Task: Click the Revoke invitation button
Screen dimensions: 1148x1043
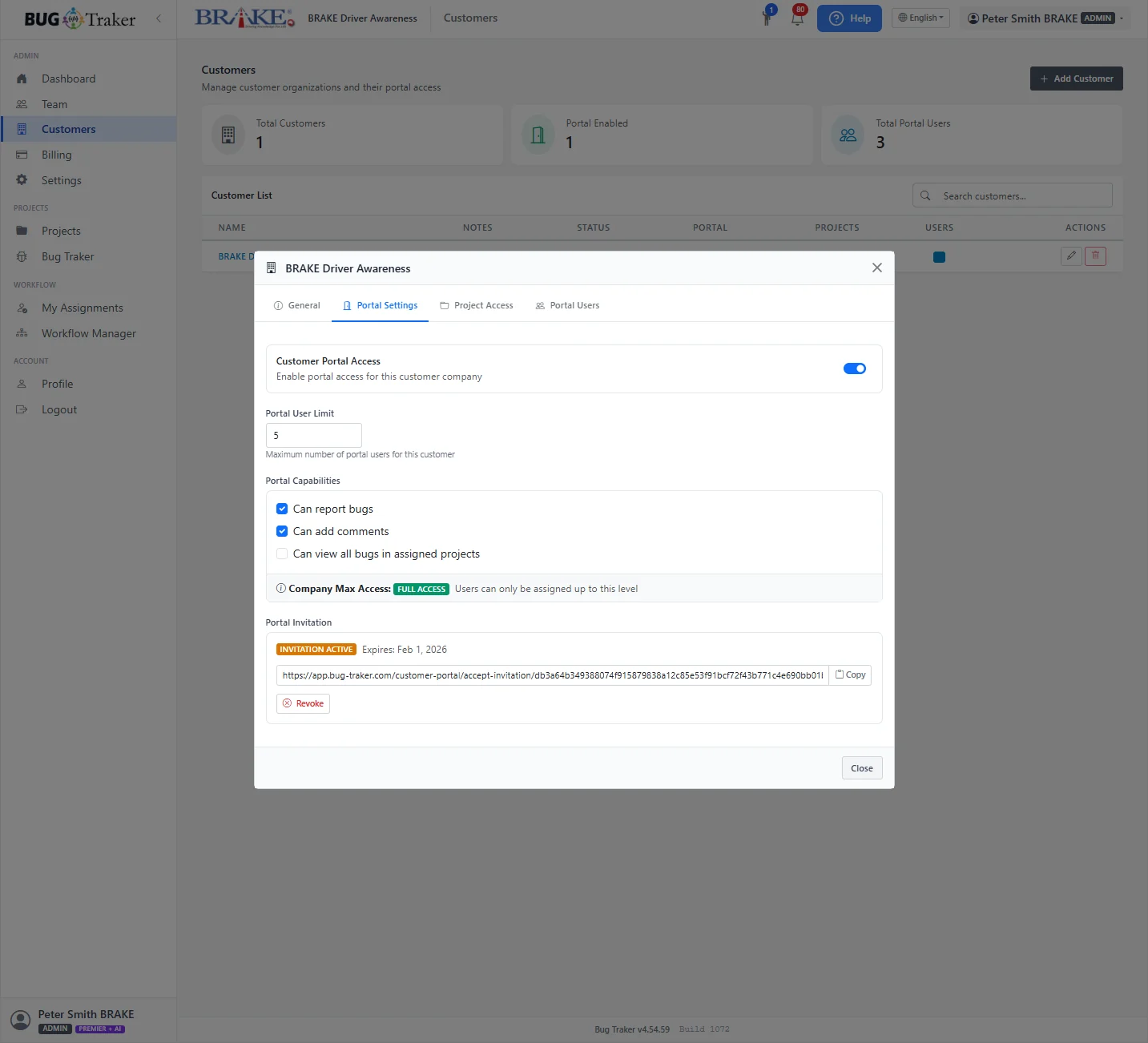Action: tap(303, 703)
